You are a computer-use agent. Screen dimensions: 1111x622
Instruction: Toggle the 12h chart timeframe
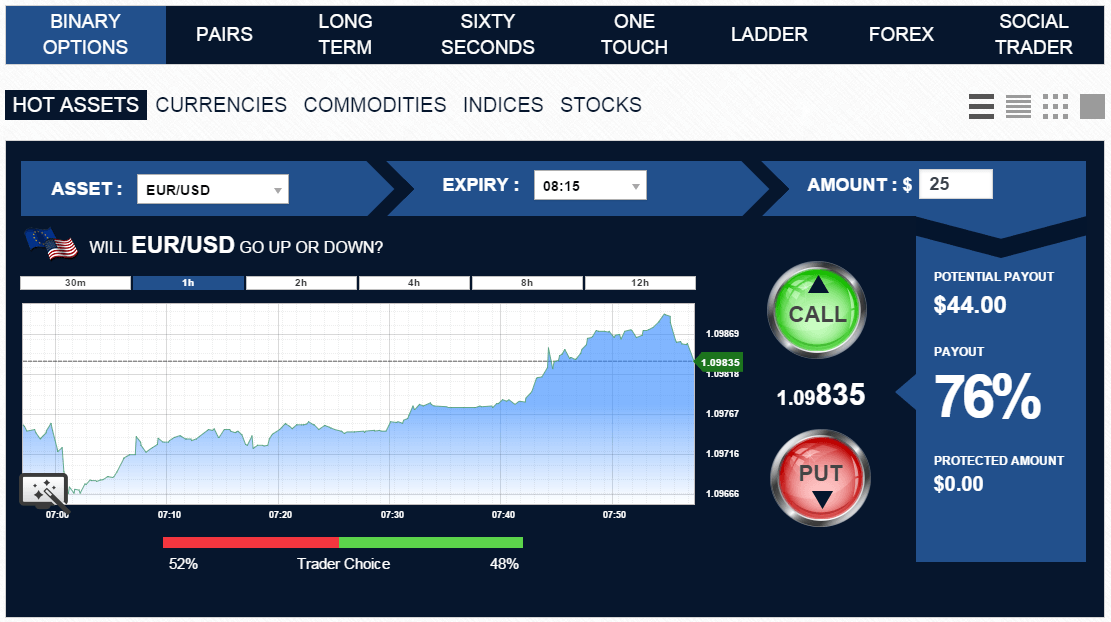[639, 282]
